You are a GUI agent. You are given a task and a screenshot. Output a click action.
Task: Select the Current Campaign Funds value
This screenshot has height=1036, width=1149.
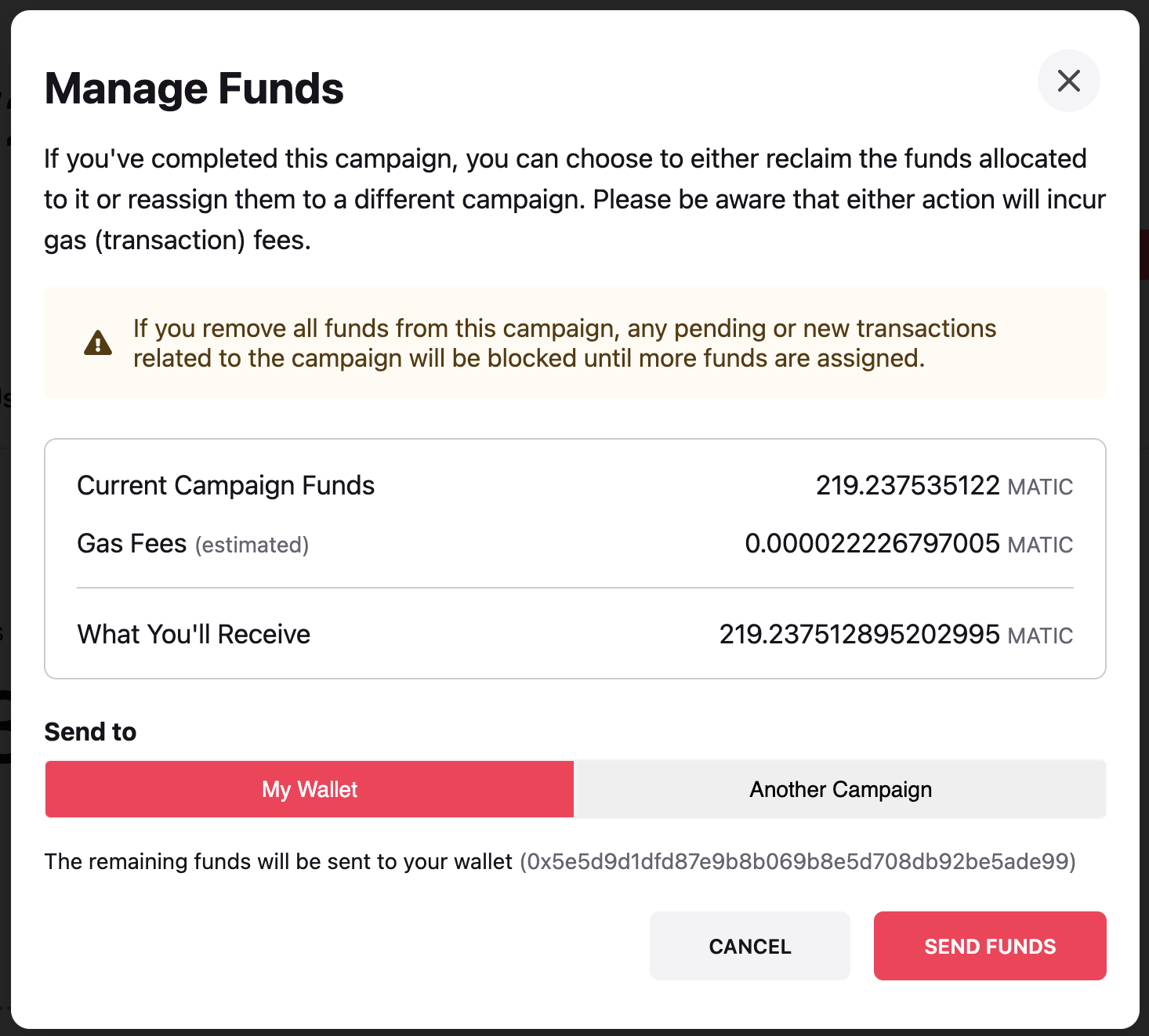908,485
